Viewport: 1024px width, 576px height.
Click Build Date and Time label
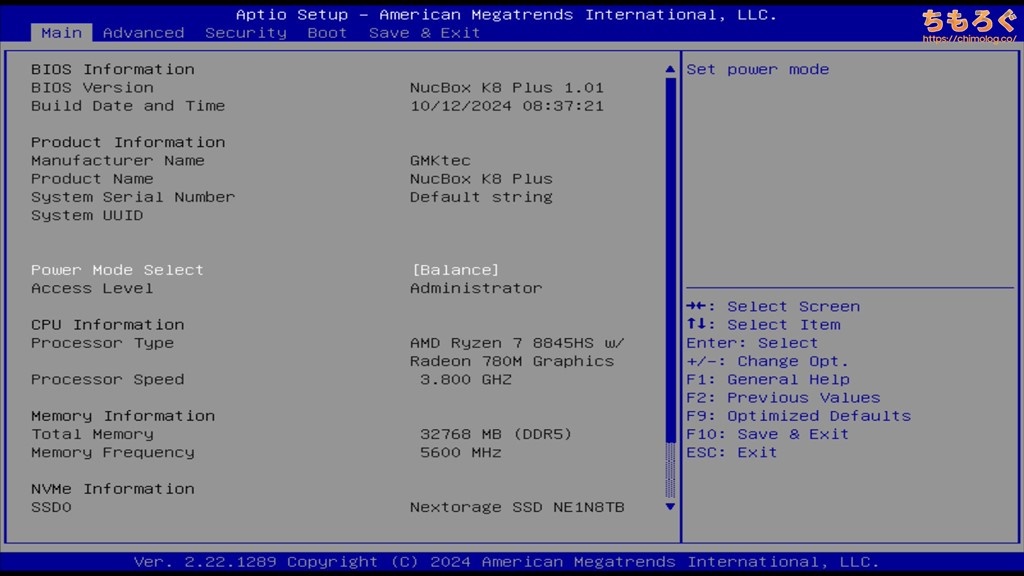point(128,106)
